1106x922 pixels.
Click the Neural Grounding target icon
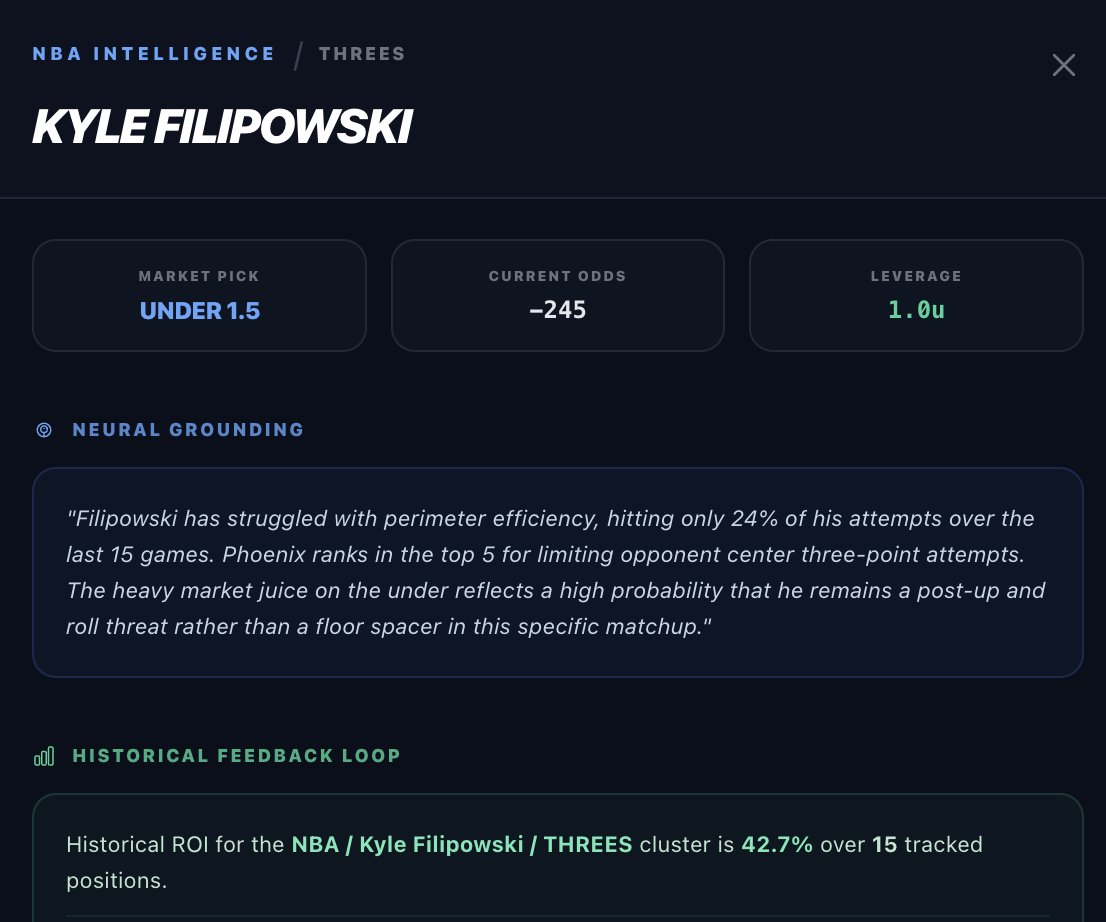43,430
